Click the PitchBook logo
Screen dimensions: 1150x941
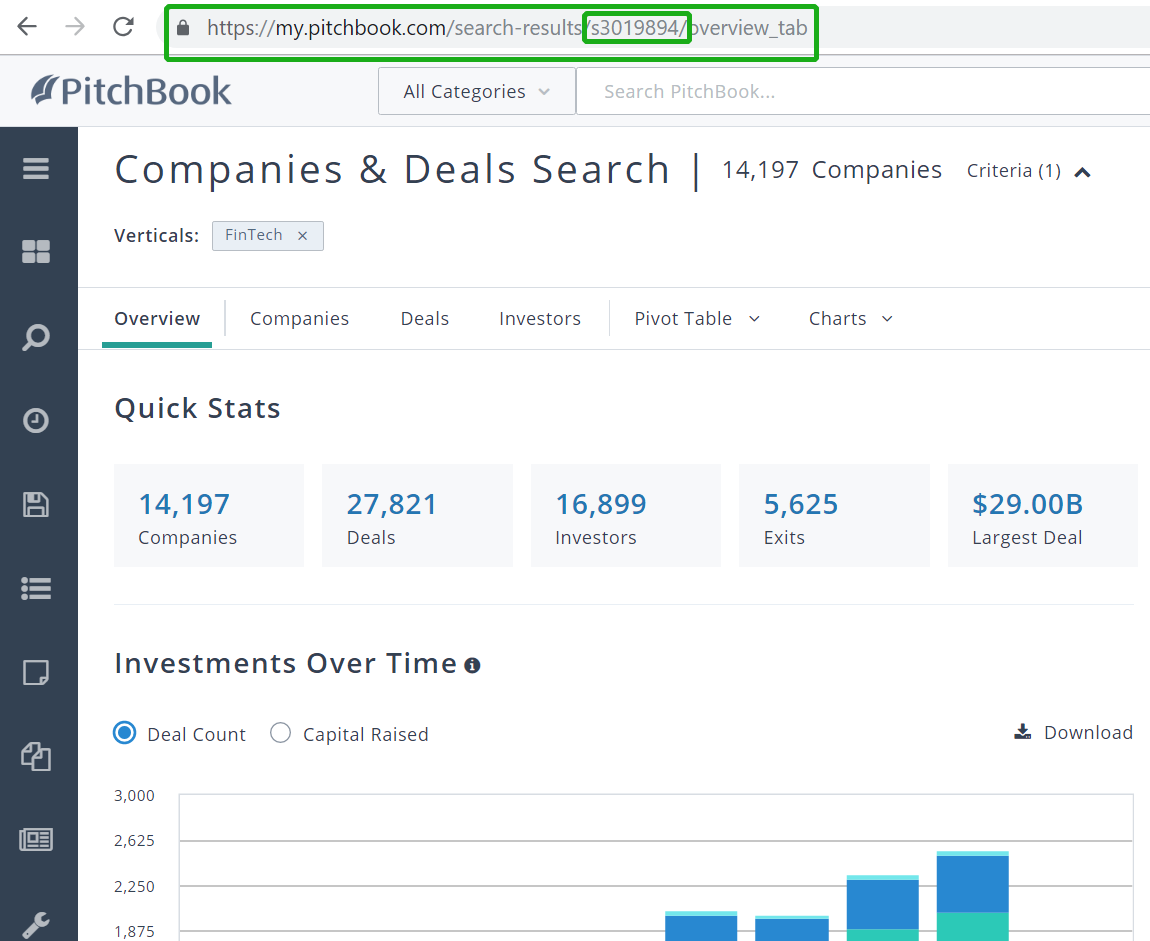pos(130,90)
